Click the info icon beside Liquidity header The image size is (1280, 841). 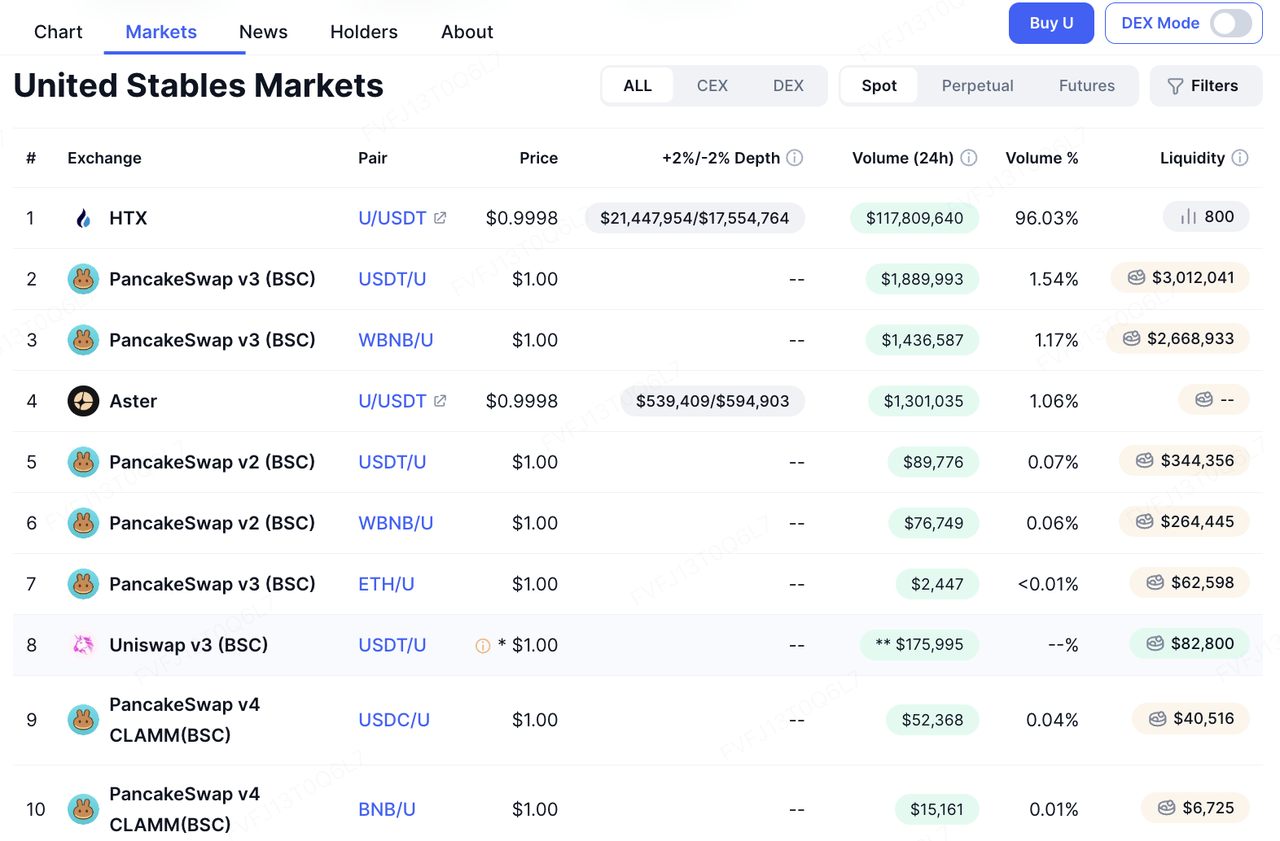click(x=1240, y=158)
